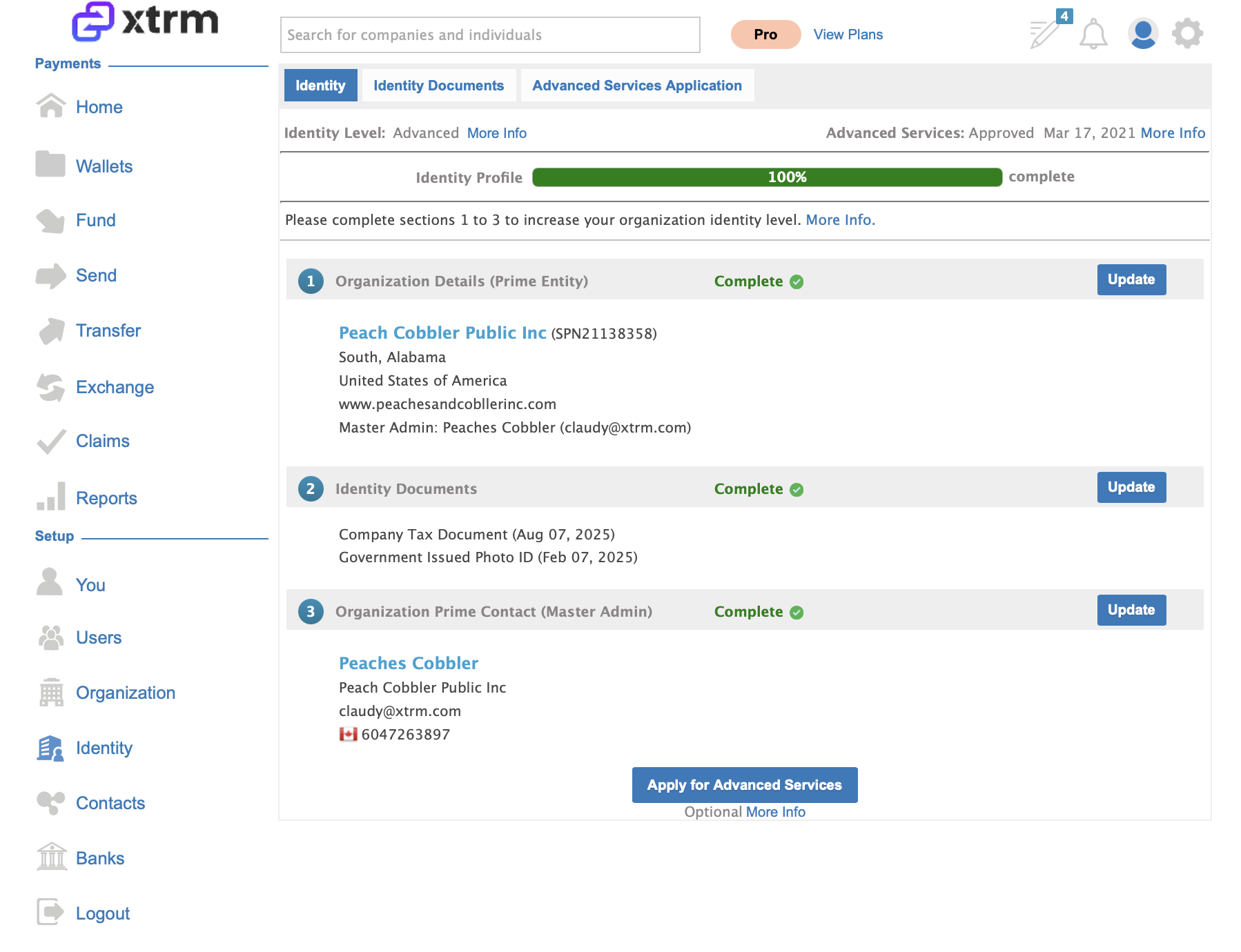The image size is (1241, 952).
Task: Click the claudy@xtrm.com email under Peaches Cobbler
Action: click(x=400, y=711)
